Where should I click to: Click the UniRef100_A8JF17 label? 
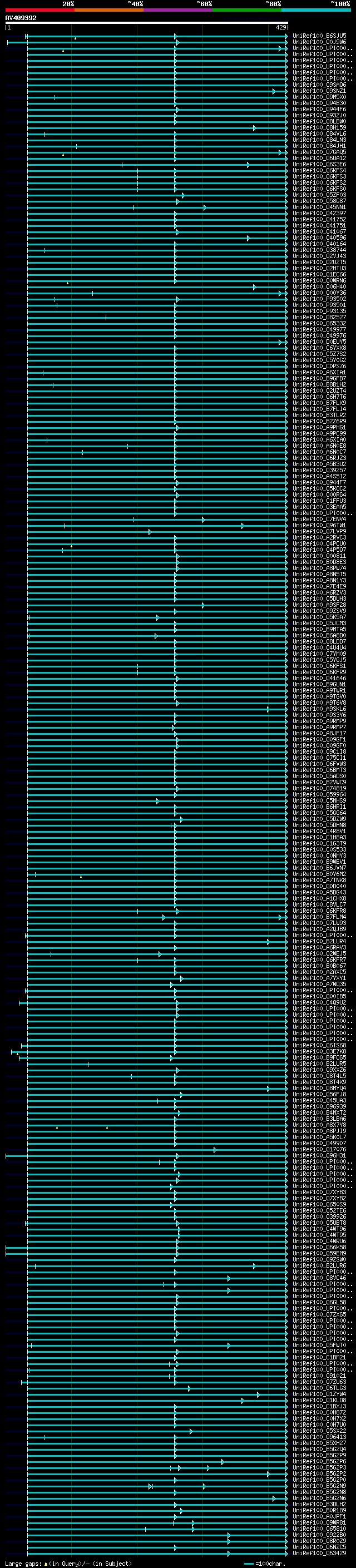[x=319, y=734]
